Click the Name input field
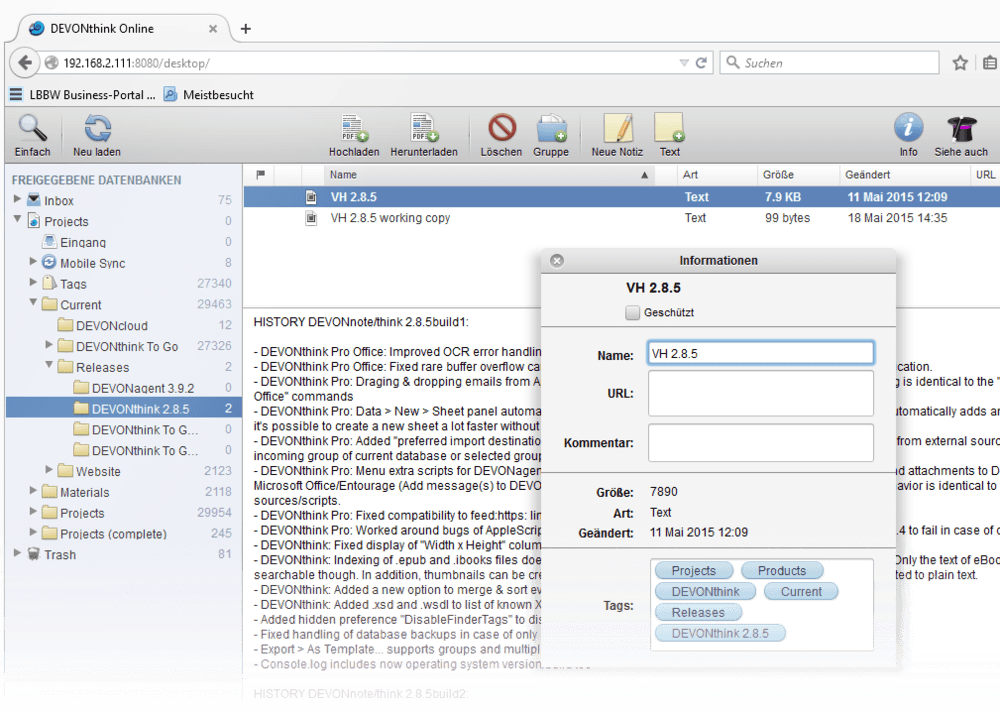Viewport: 1000px width, 713px height. (x=760, y=353)
